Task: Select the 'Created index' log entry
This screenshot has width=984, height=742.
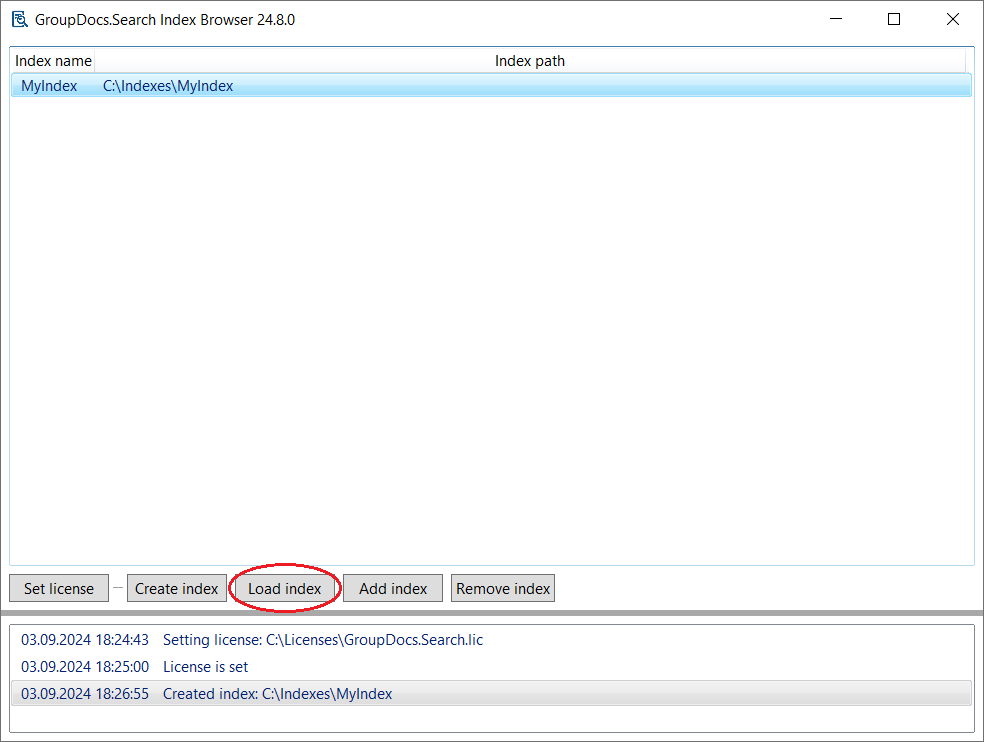Action: pyautogui.click(x=277, y=694)
